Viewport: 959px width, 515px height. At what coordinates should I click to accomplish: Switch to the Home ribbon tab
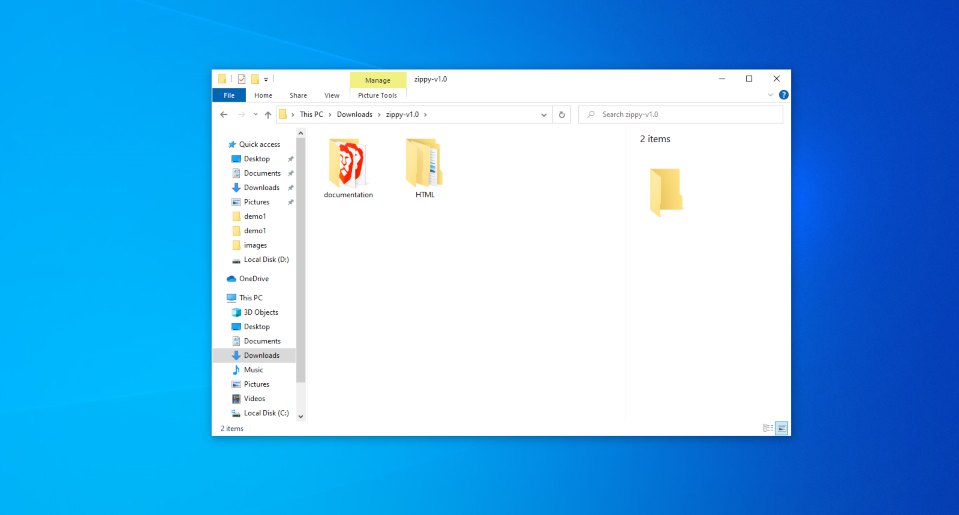(263, 95)
